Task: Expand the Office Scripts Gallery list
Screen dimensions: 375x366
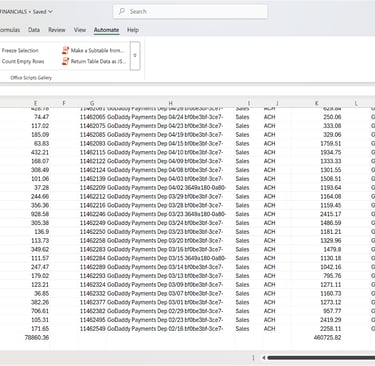Action: click(135, 56)
